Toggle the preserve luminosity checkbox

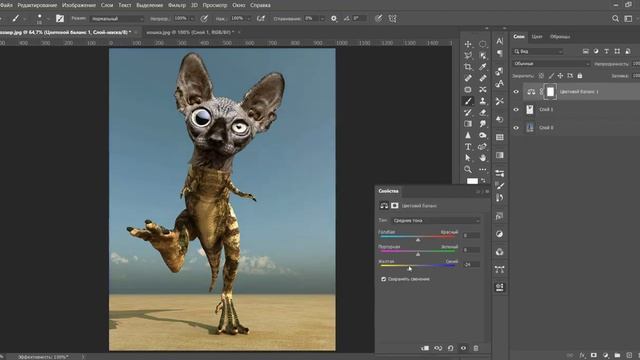click(x=383, y=279)
